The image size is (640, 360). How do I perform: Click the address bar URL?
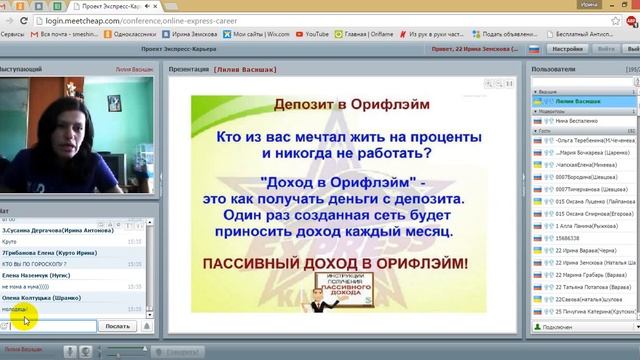(141, 21)
